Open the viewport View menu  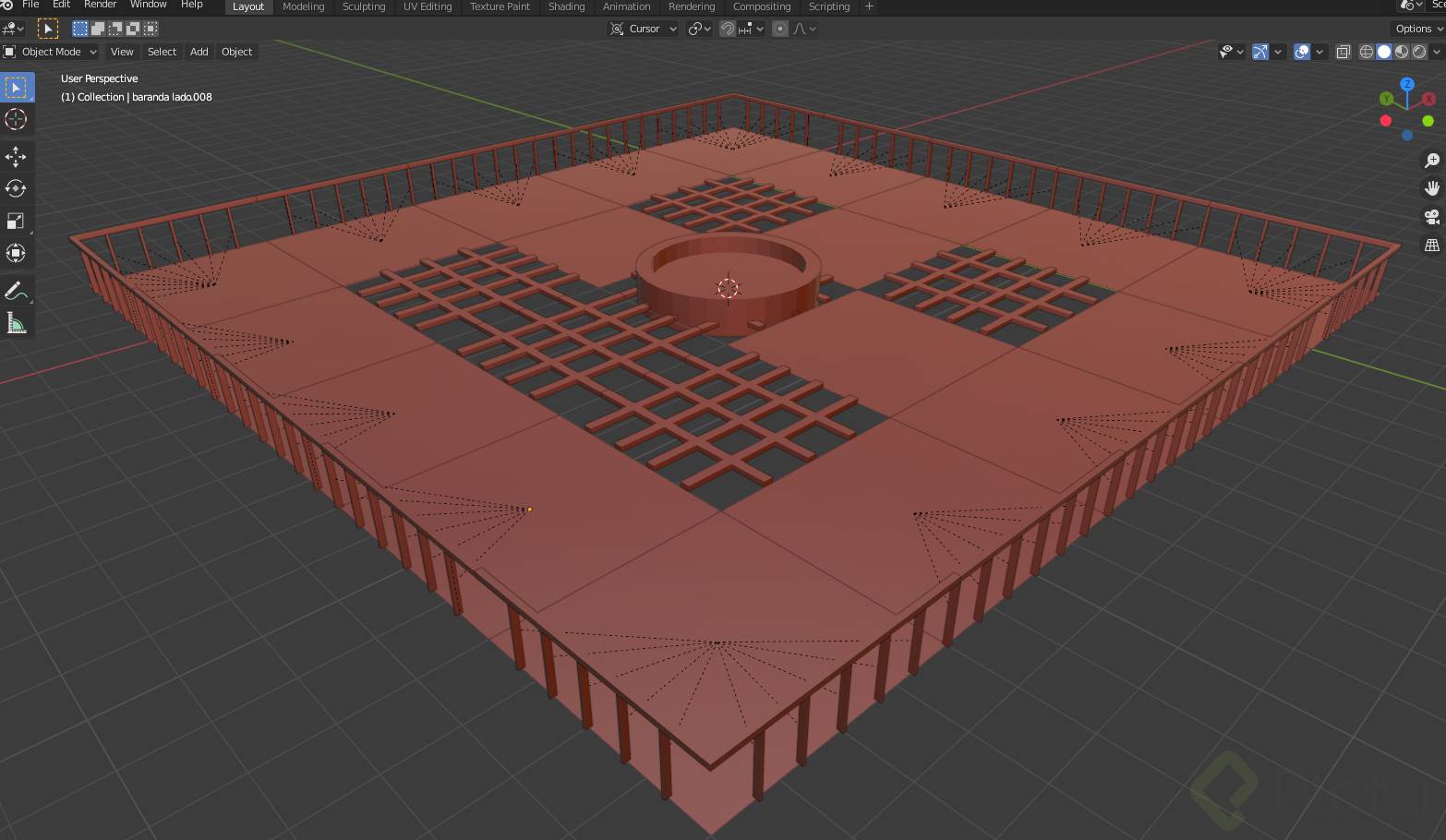pos(122,52)
